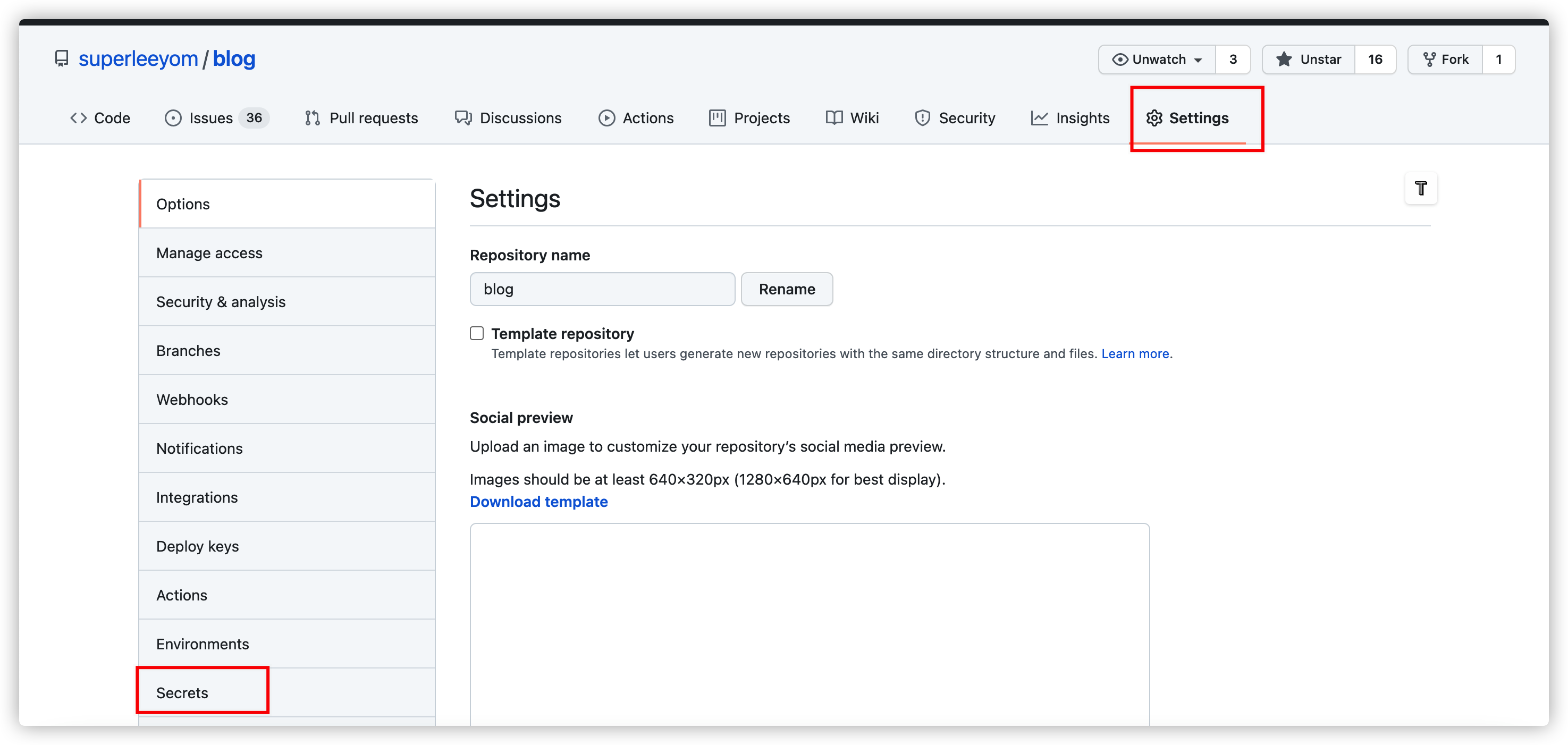Click the Download template link
1568x745 pixels.
tap(538, 502)
